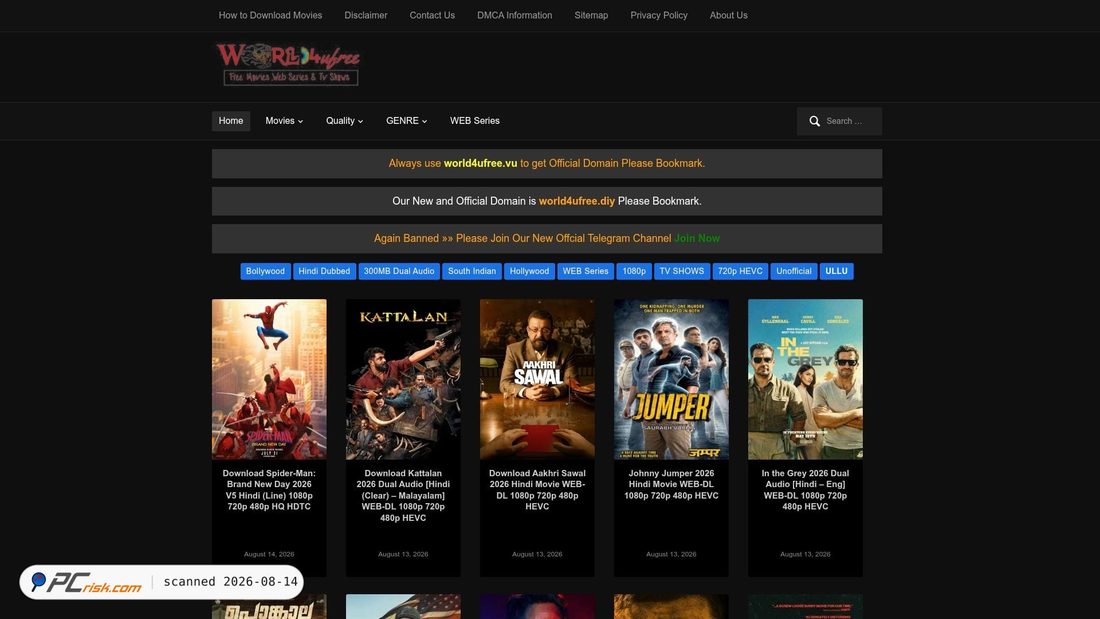The height and width of the screenshot is (619, 1100).
Task: Select the WEB Series blue tag
Action: point(586,272)
